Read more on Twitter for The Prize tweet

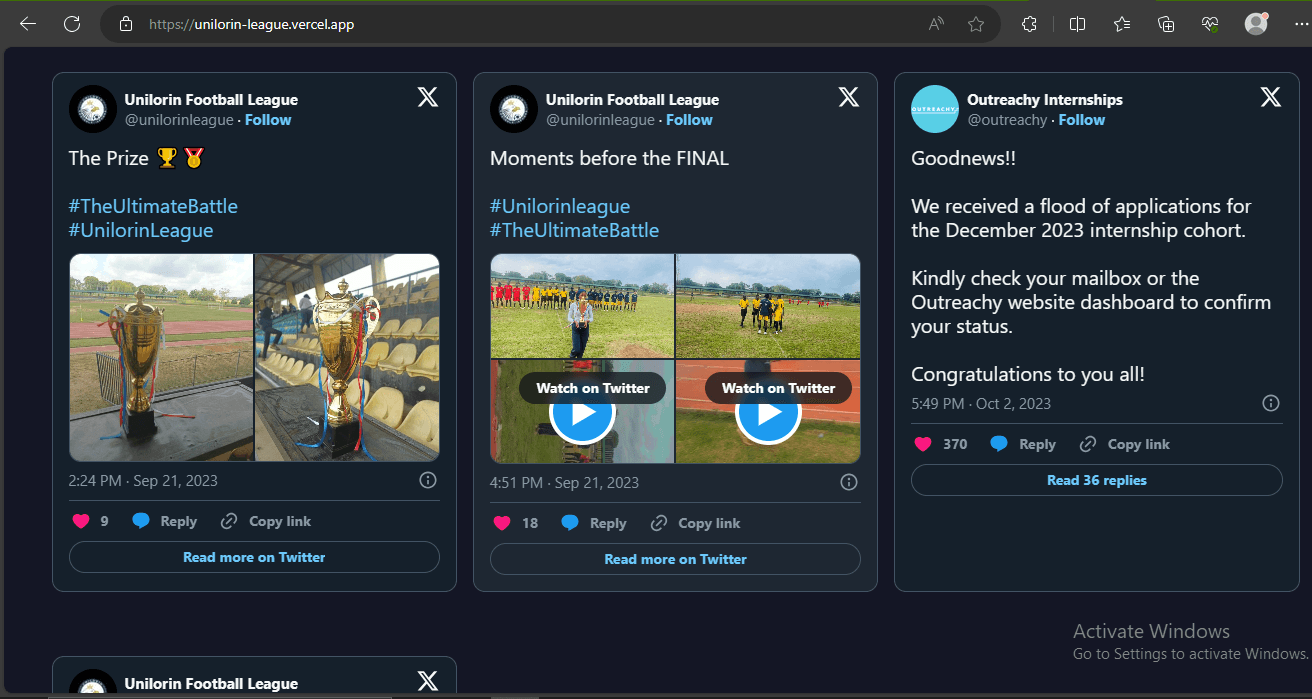(254, 557)
